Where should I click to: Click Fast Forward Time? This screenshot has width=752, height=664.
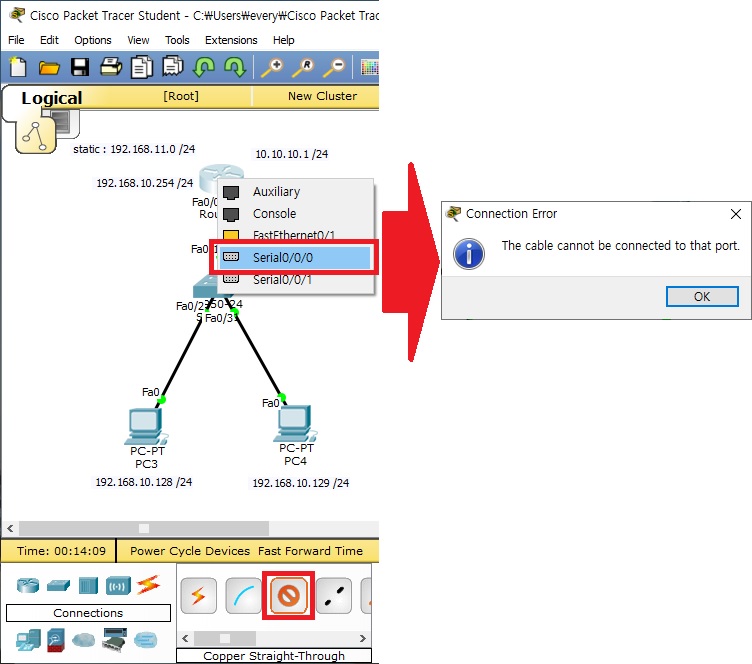pyautogui.click(x=310, y=551)
